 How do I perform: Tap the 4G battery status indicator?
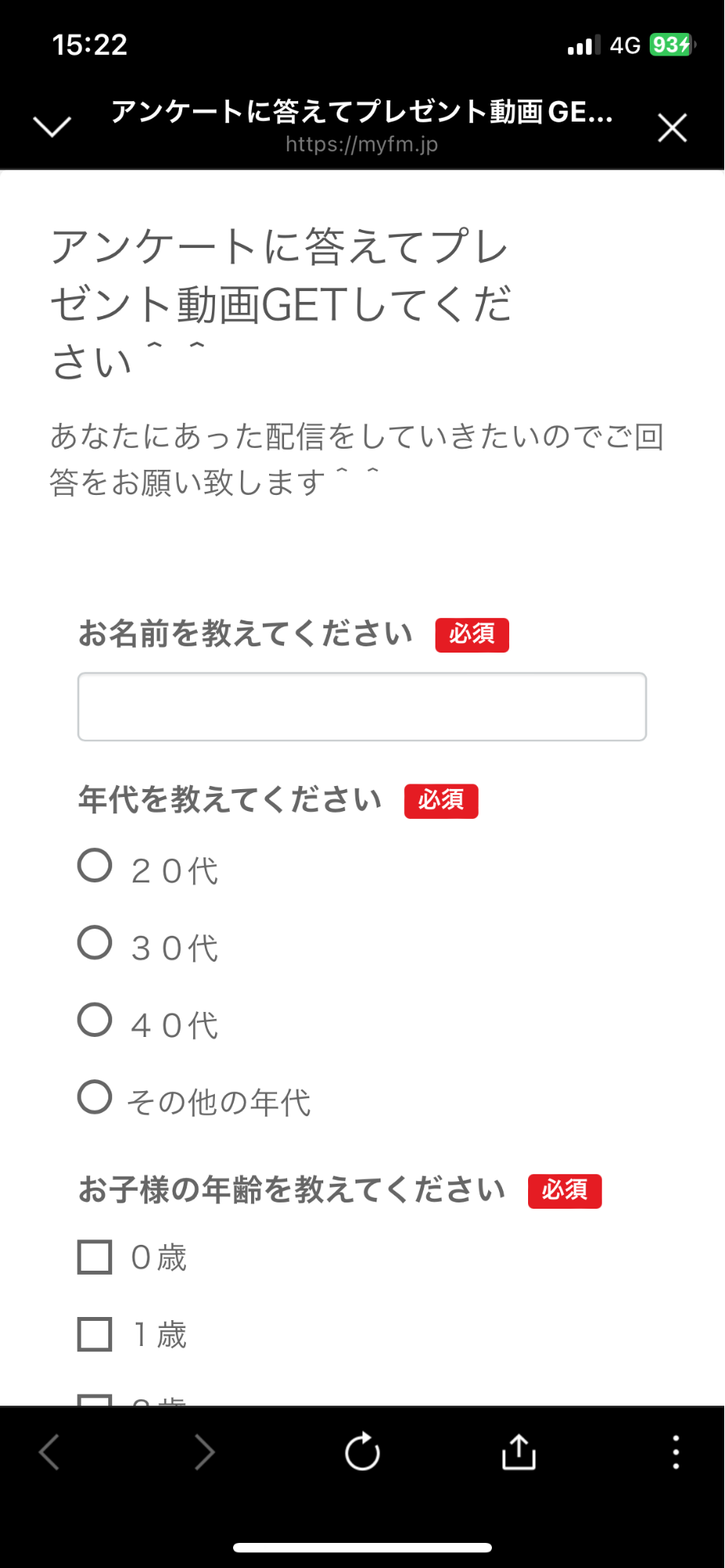(671, 45)
